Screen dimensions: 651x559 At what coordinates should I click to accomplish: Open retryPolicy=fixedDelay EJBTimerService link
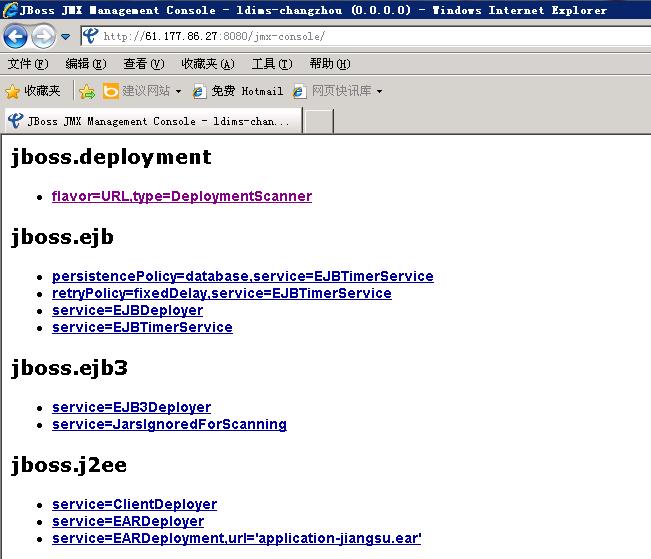click(222, 293)
